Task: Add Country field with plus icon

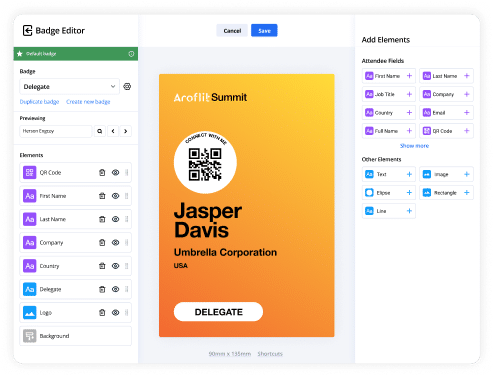Action: 409,112
